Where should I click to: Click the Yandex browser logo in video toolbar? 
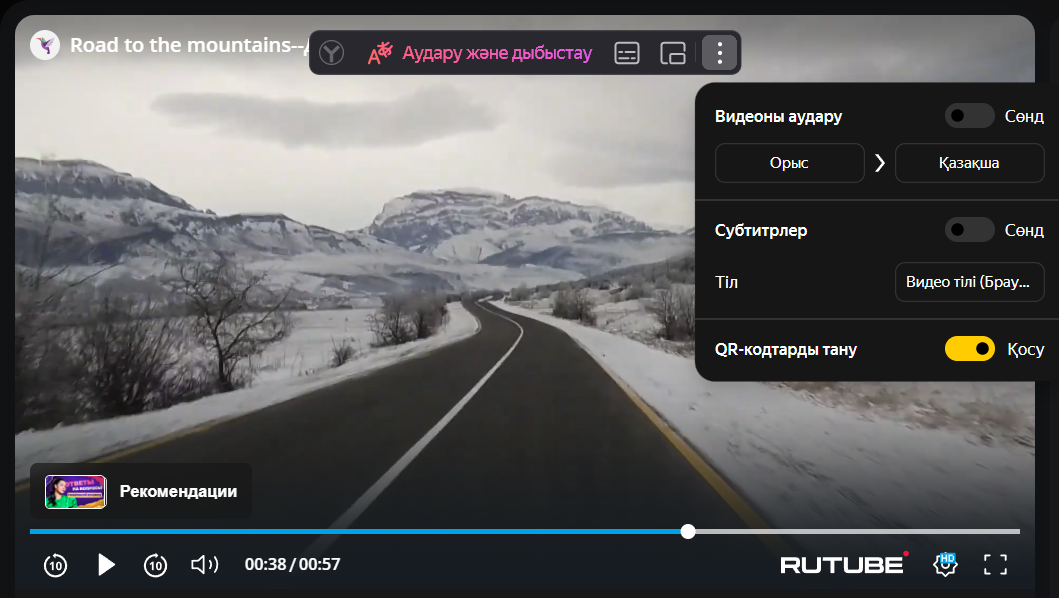click(x=332, y=53)
